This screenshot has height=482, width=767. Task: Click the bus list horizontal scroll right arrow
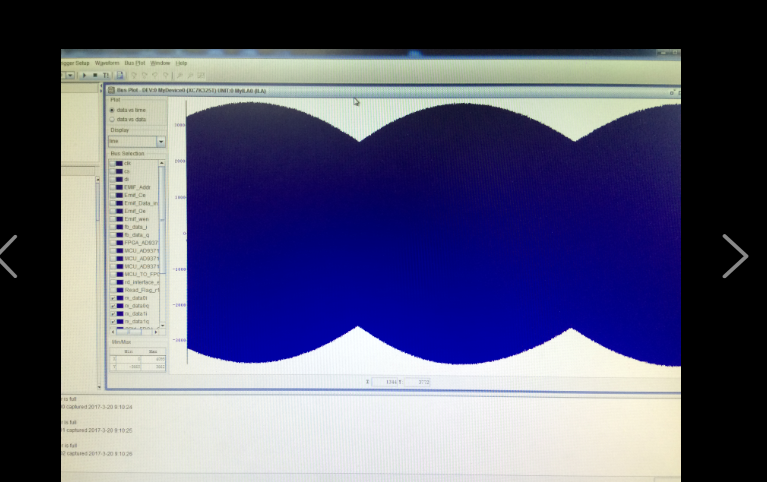click(156, 332)
